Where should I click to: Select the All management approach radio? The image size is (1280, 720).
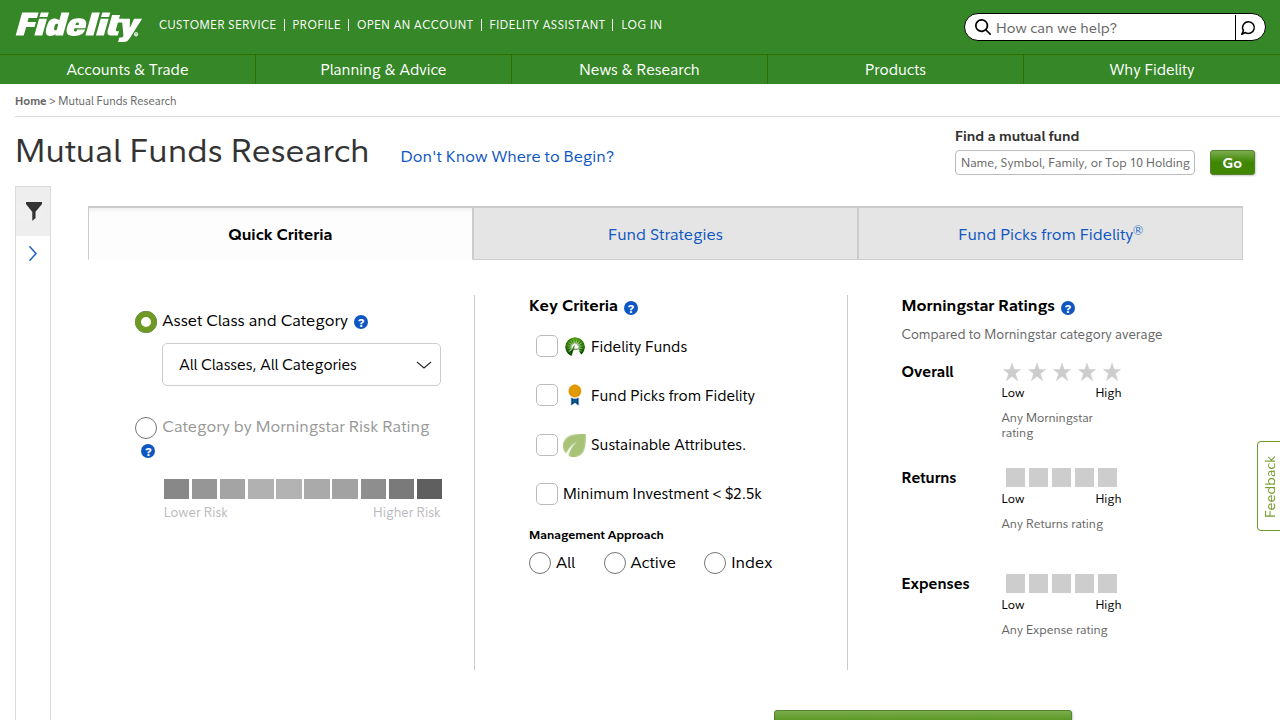(540, 563)
